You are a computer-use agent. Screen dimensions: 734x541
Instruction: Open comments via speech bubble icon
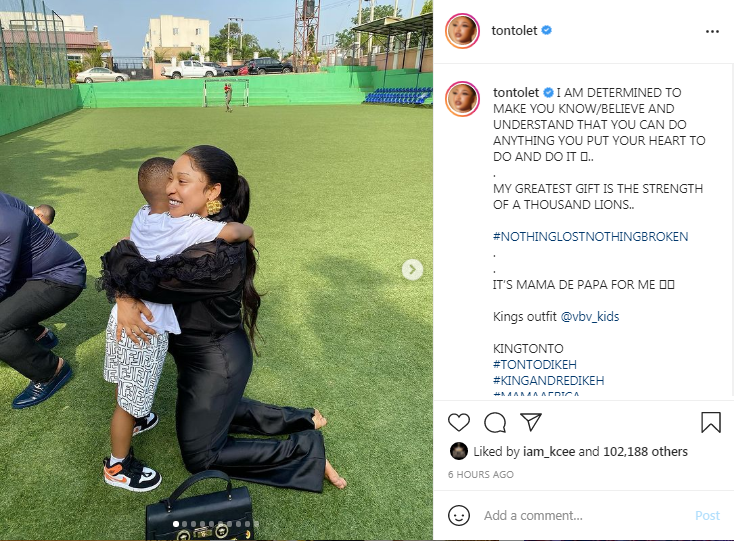click(x=495, y=422)
